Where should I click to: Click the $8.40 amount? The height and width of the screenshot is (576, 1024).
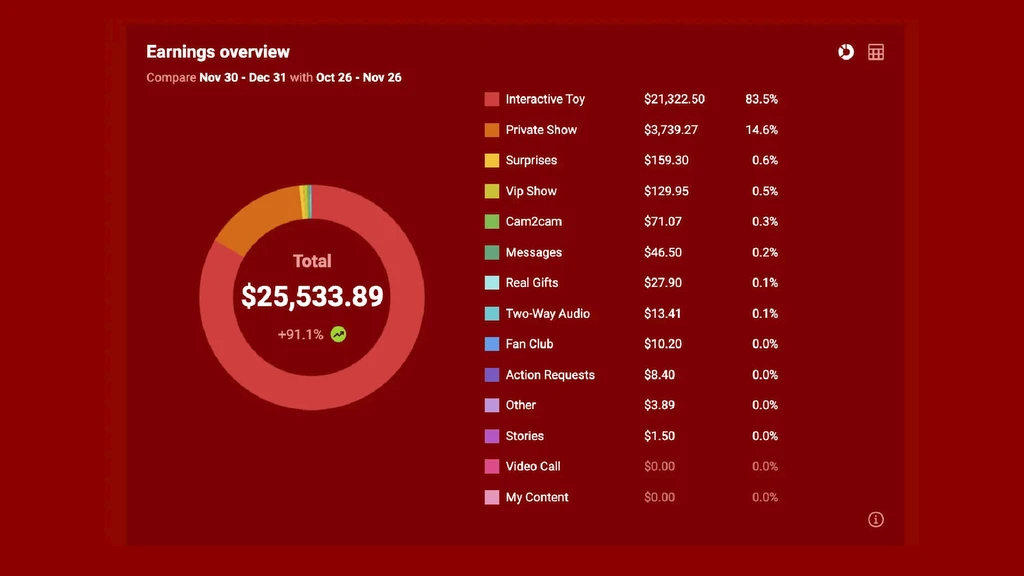660,375
